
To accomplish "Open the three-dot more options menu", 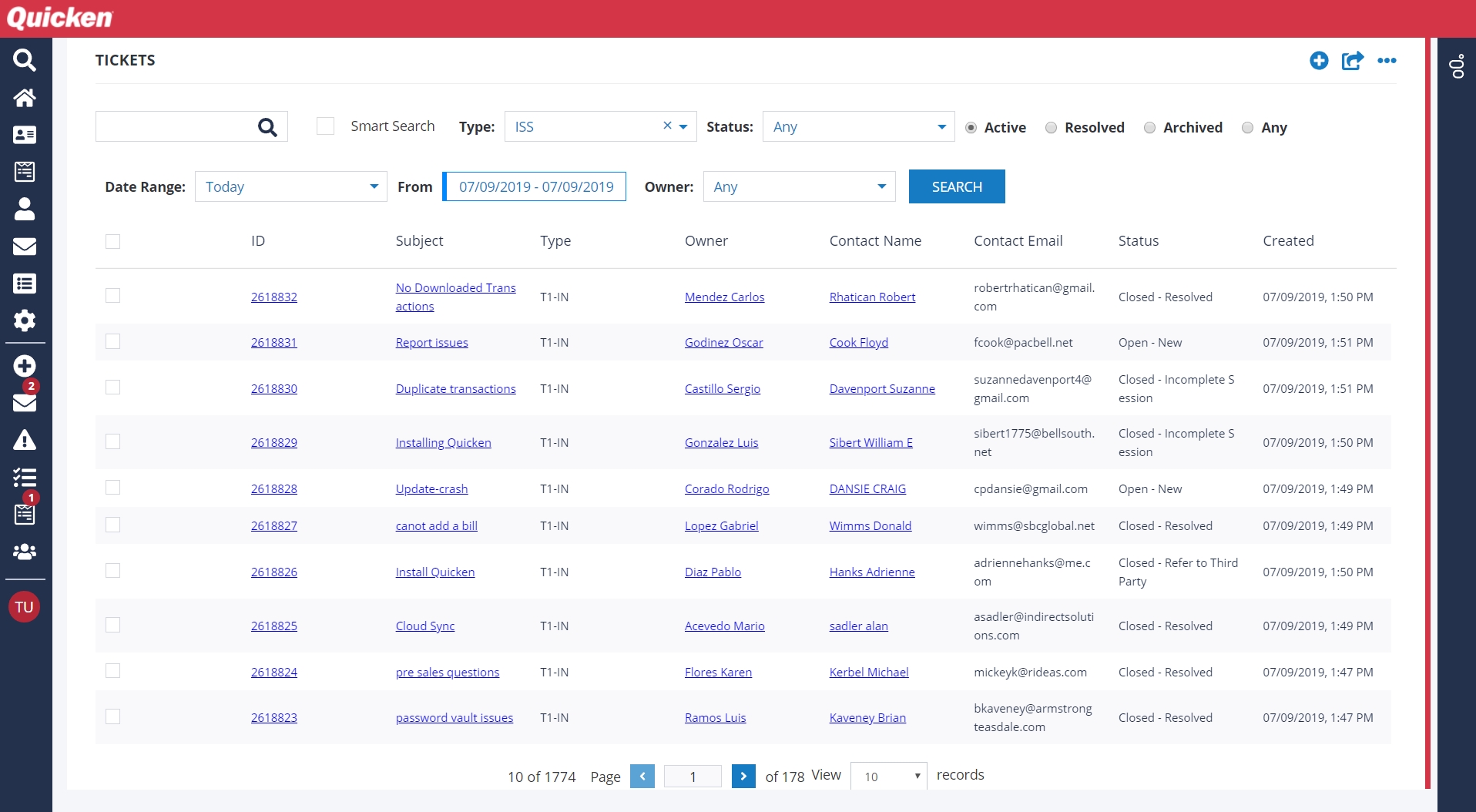I will coord(1387,61).
